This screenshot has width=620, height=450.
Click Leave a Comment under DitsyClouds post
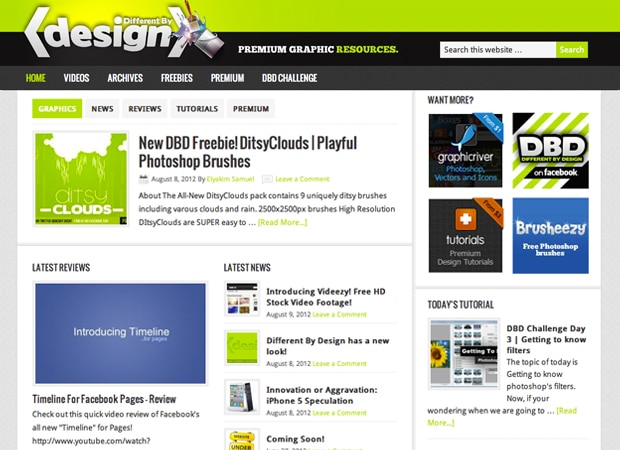click(x=302, y=179)
